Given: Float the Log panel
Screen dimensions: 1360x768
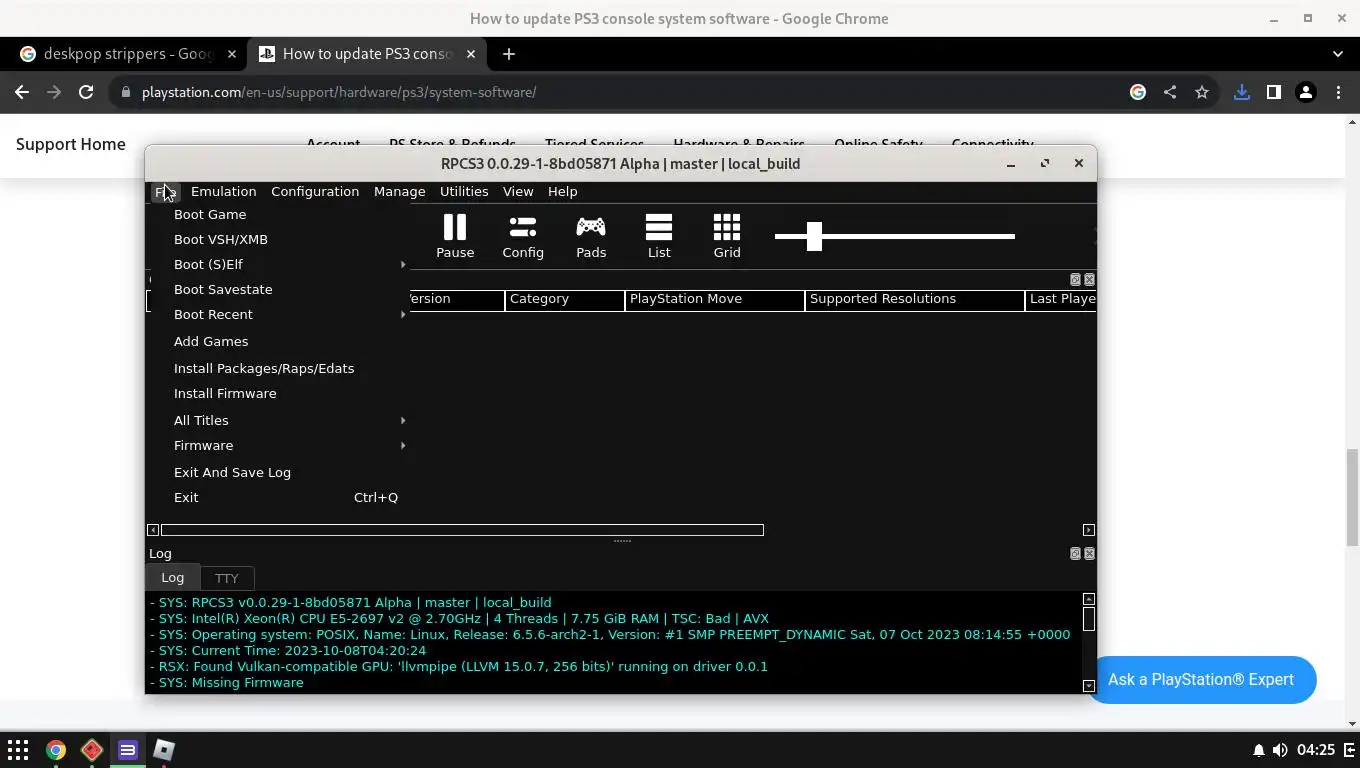Looking at the screenshot, I should click(x=1076, y=553).
